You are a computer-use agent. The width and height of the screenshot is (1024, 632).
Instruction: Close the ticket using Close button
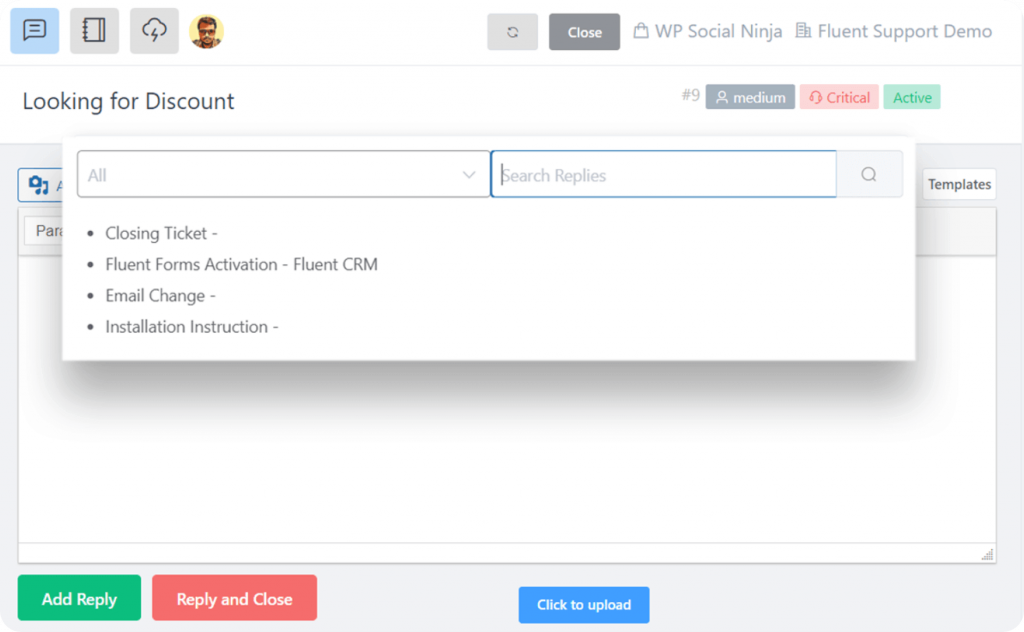pyautogui.click(x=584, y=32)
